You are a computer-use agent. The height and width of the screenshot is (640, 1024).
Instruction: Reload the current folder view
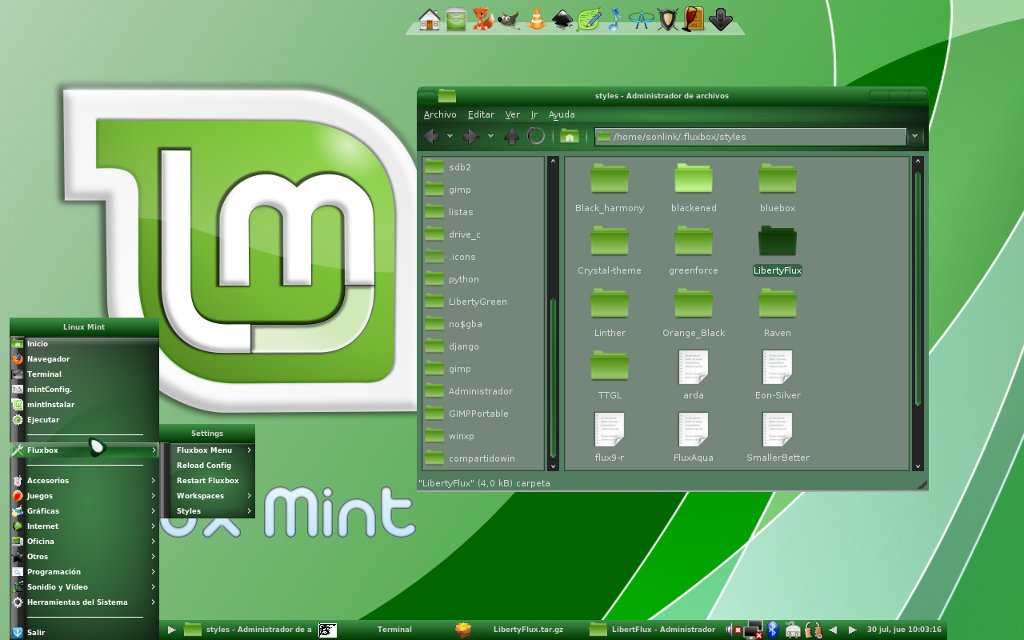(536, 136)
